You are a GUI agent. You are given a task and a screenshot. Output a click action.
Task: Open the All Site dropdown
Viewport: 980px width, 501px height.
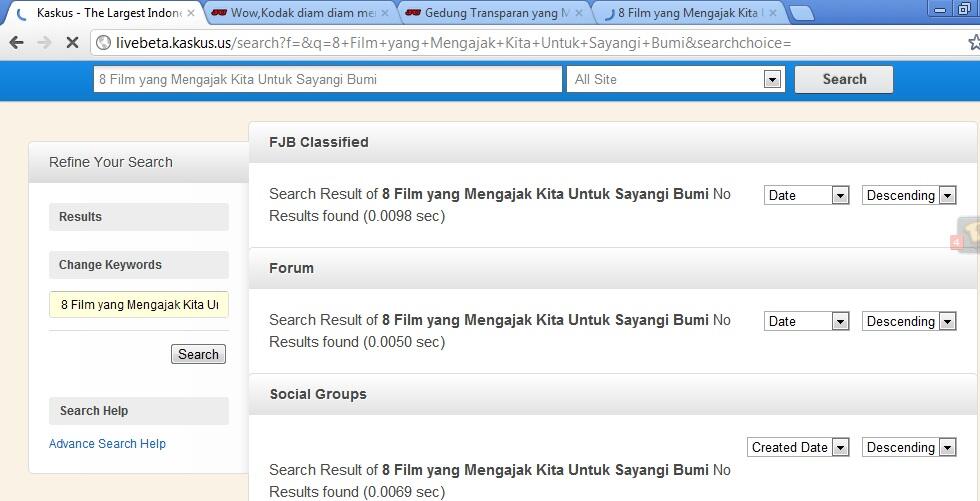[x=676, y=79]
